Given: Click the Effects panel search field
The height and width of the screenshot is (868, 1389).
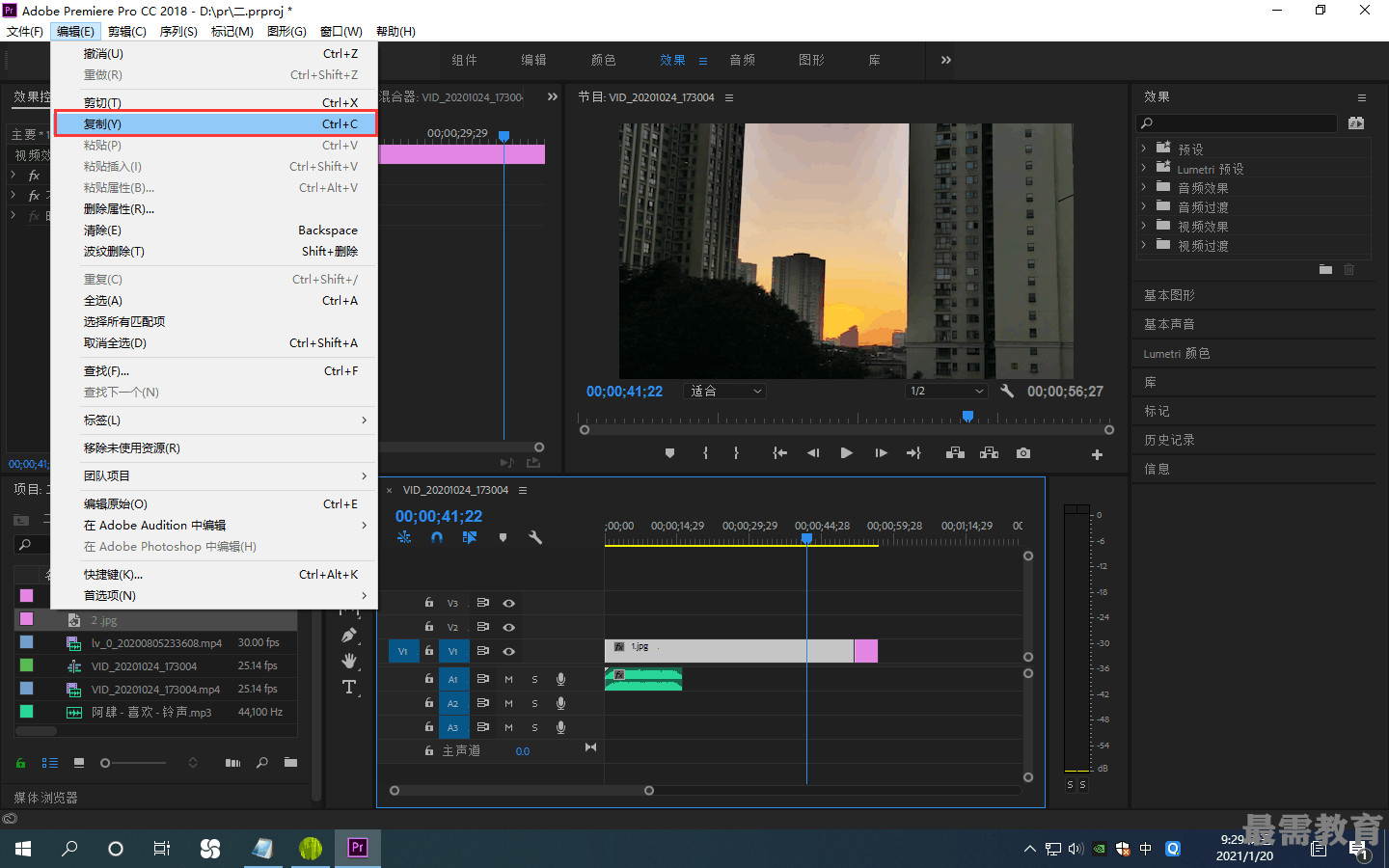Looking at the screenshot, I should (x=1238, y=122).
